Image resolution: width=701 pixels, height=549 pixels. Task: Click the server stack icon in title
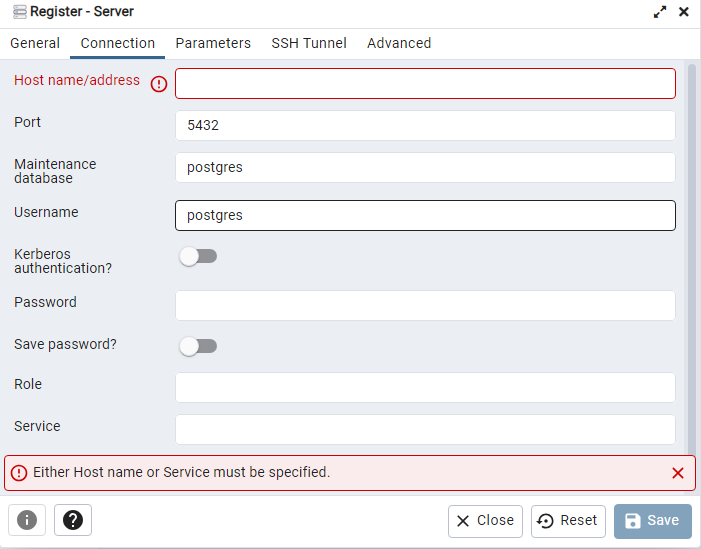(20, 12)
